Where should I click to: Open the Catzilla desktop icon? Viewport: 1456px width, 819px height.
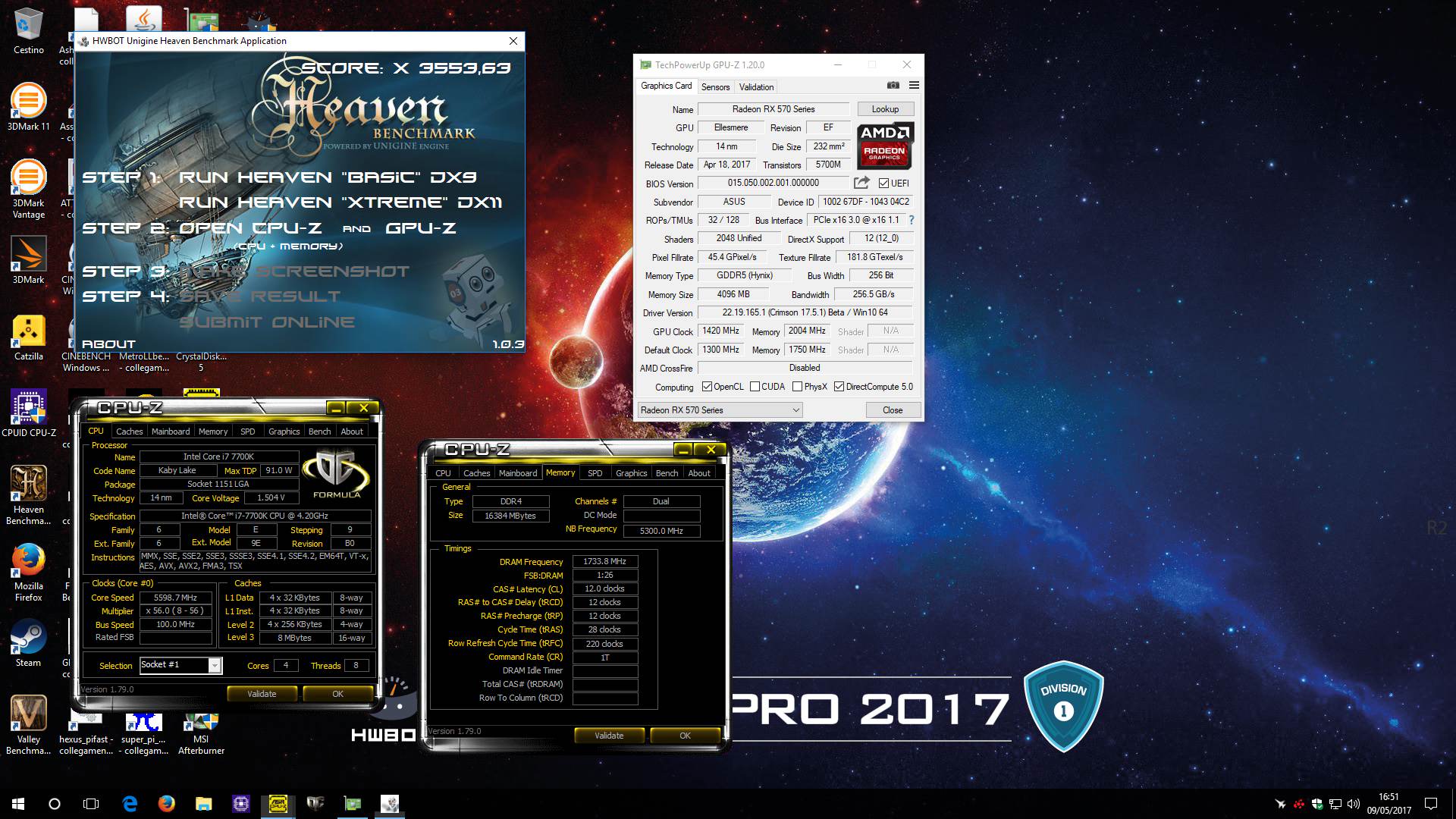click(x=28, y=337)
